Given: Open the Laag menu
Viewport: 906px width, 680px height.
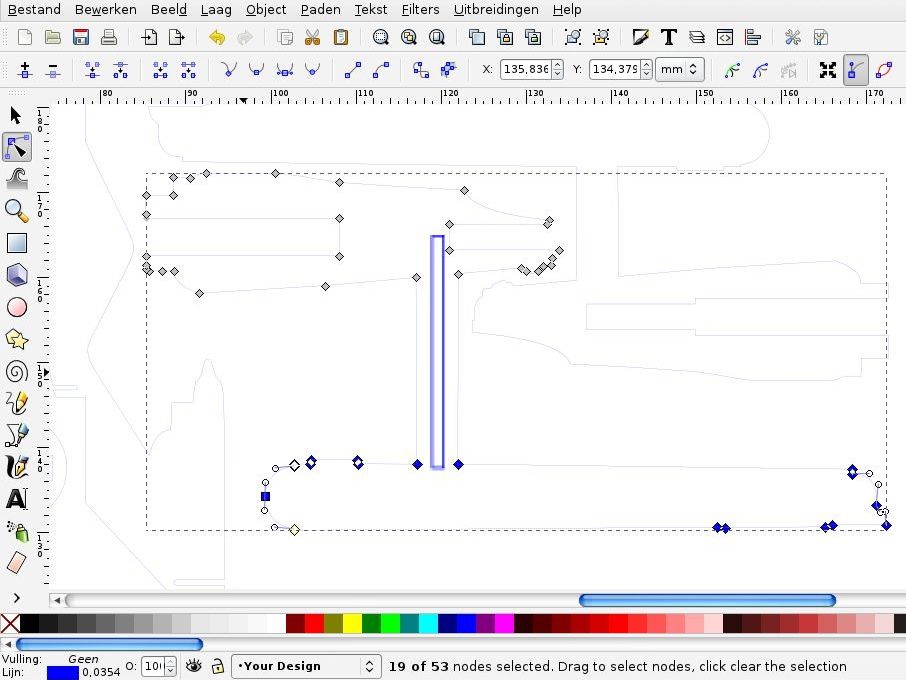Looking at the screenshot, I should pos(216,10).
